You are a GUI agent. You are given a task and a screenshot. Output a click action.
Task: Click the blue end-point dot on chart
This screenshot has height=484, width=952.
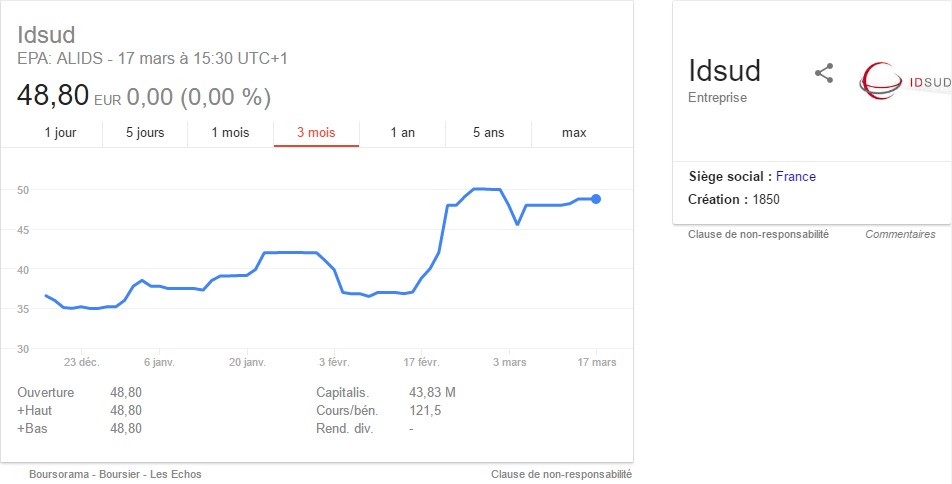596,199
